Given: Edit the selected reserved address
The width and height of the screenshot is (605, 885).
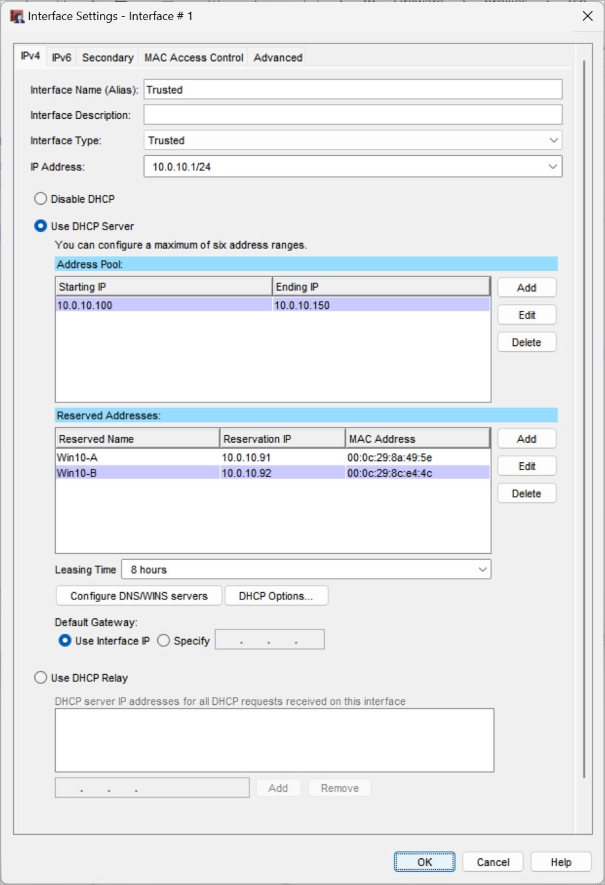Looking at the screenshot, I should tap(527, 466).
